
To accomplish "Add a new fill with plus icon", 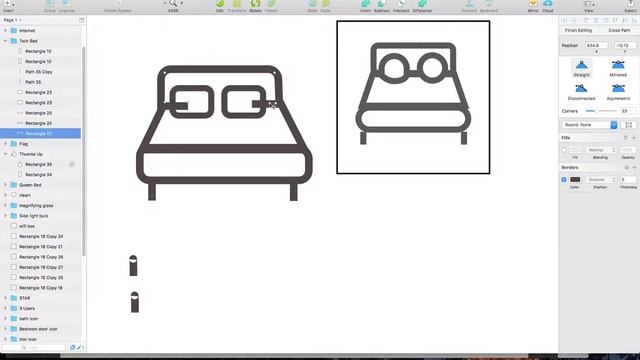I will (x=634, y=138).
